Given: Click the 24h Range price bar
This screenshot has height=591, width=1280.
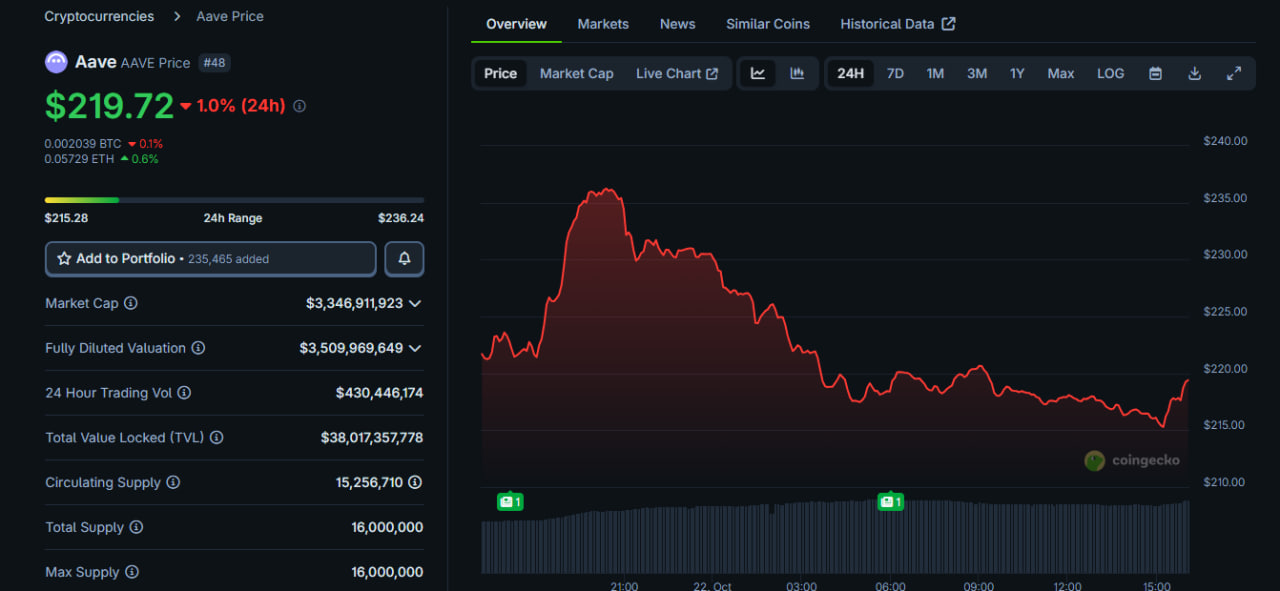Looking at the screenshot, I should point(234,200).
